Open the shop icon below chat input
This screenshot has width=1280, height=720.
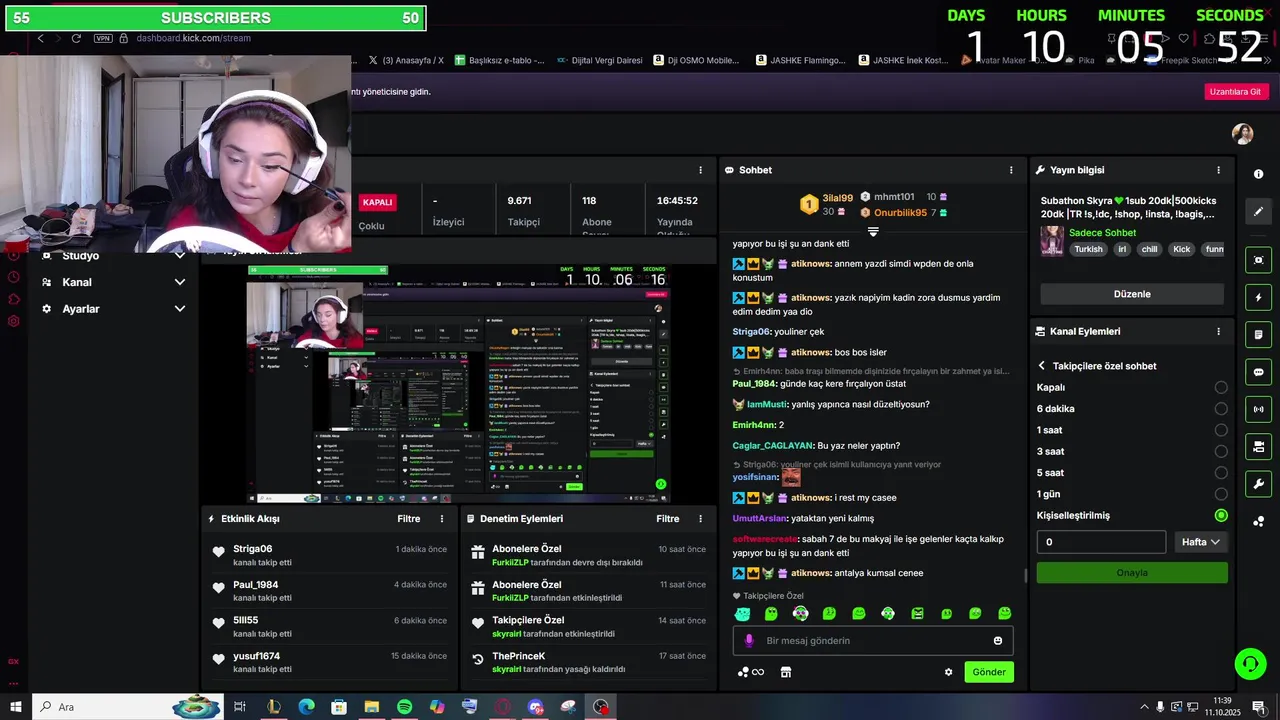[x=786, y=672]
